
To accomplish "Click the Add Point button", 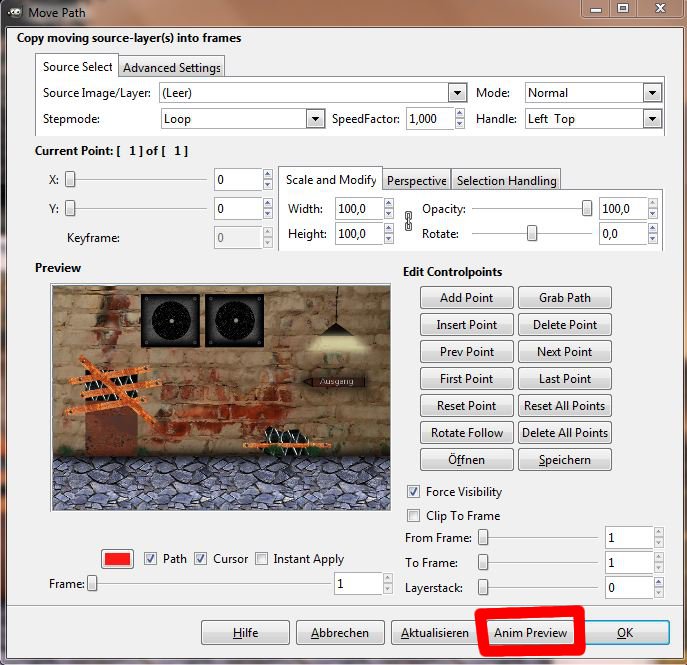I will 467,298.
